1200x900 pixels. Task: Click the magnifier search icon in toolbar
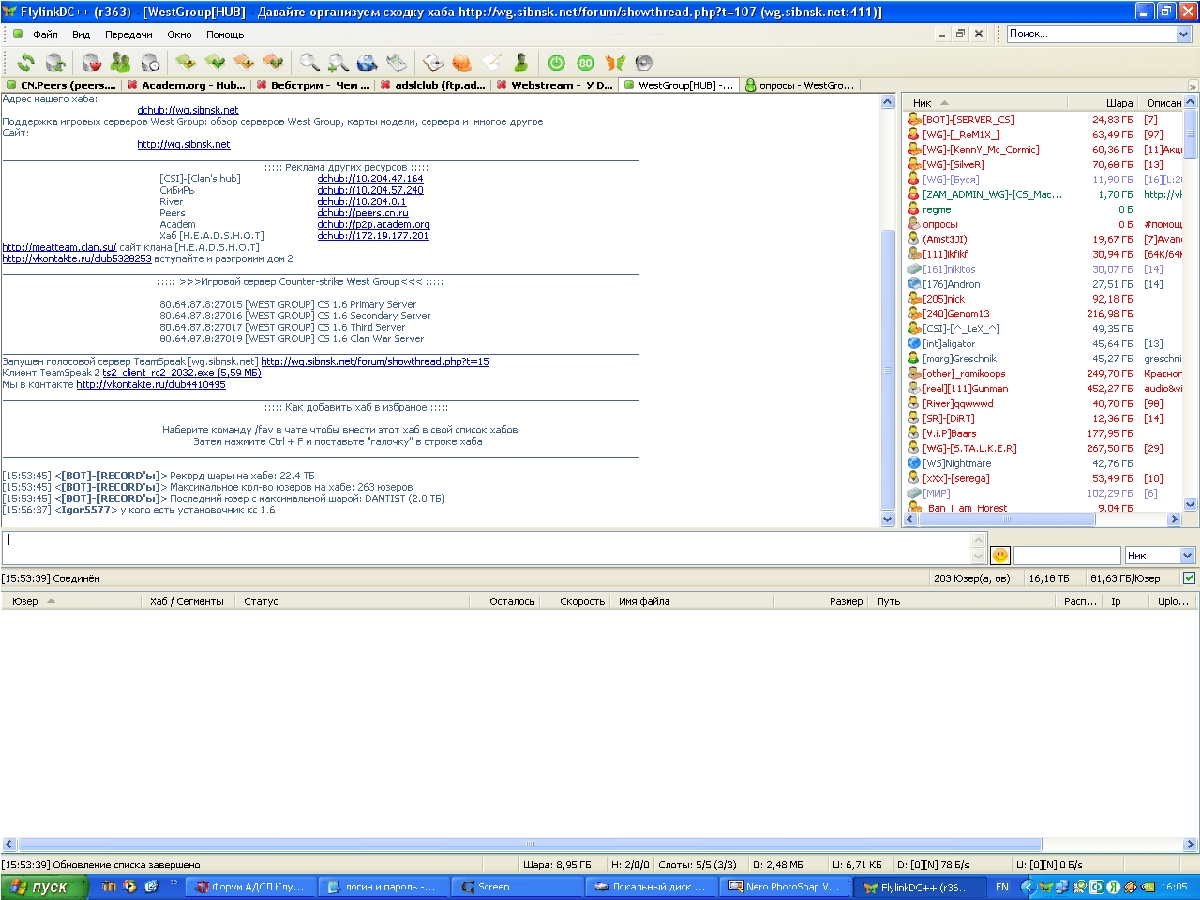(x=310, y=62)
